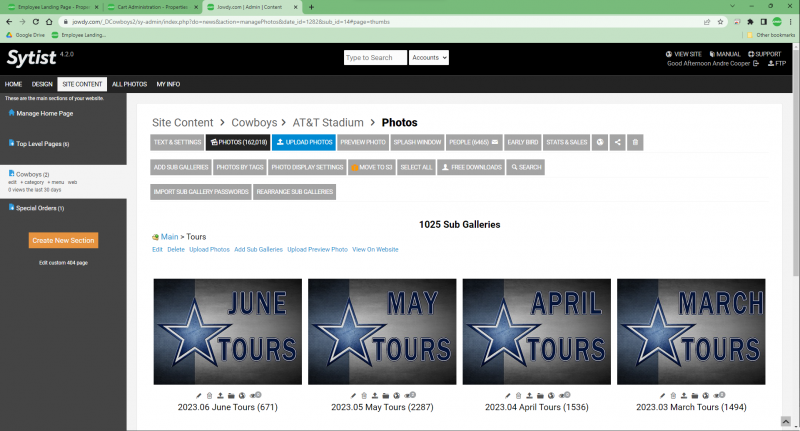Open the MY INFO menu item
This screenshot has width=800, height=431.
168,84
